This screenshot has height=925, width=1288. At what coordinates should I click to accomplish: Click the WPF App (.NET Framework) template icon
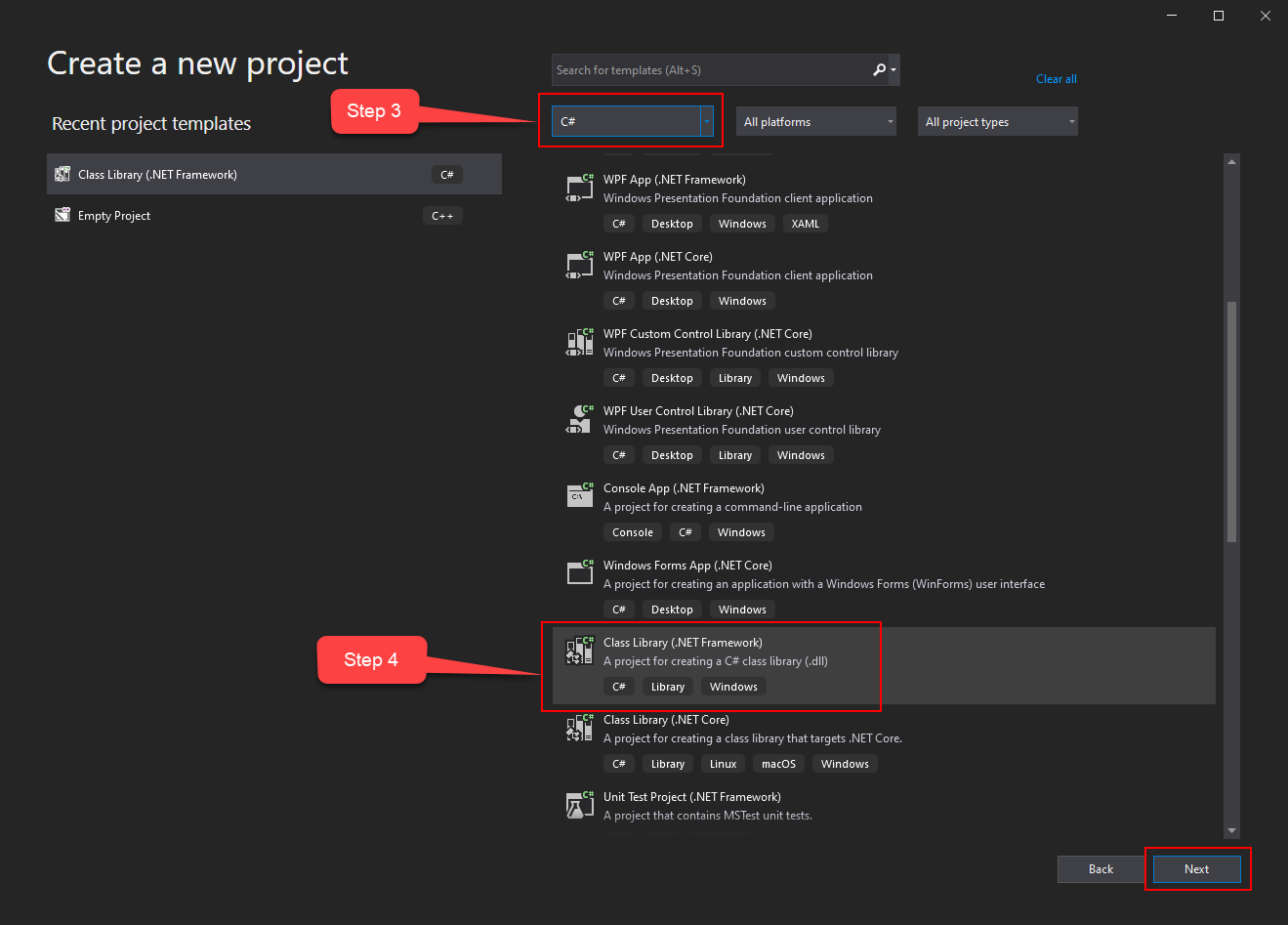pyautogui.click(x=580, y=187)
